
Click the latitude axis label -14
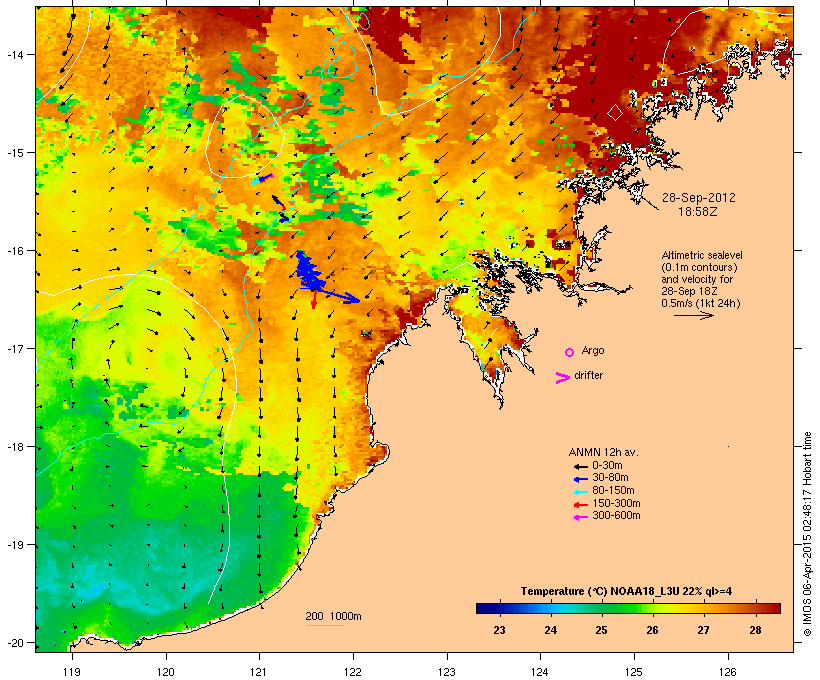click(14, 55)
